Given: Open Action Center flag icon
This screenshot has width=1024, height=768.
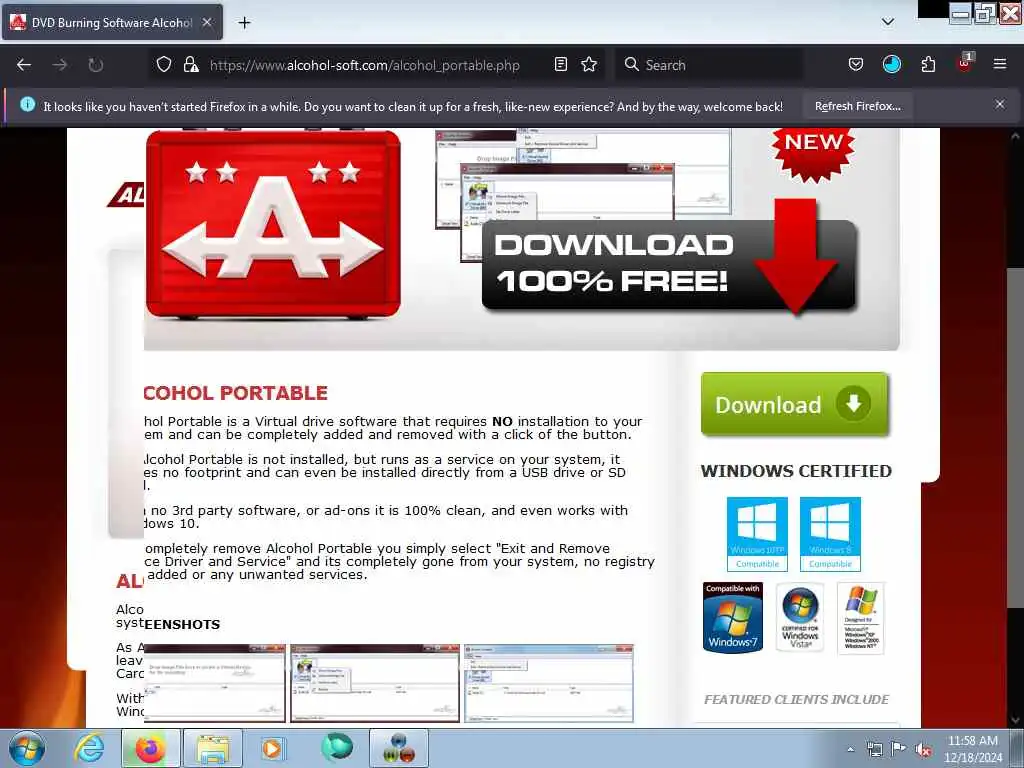Looking at the screenshot, I should [x=899, y=749].
